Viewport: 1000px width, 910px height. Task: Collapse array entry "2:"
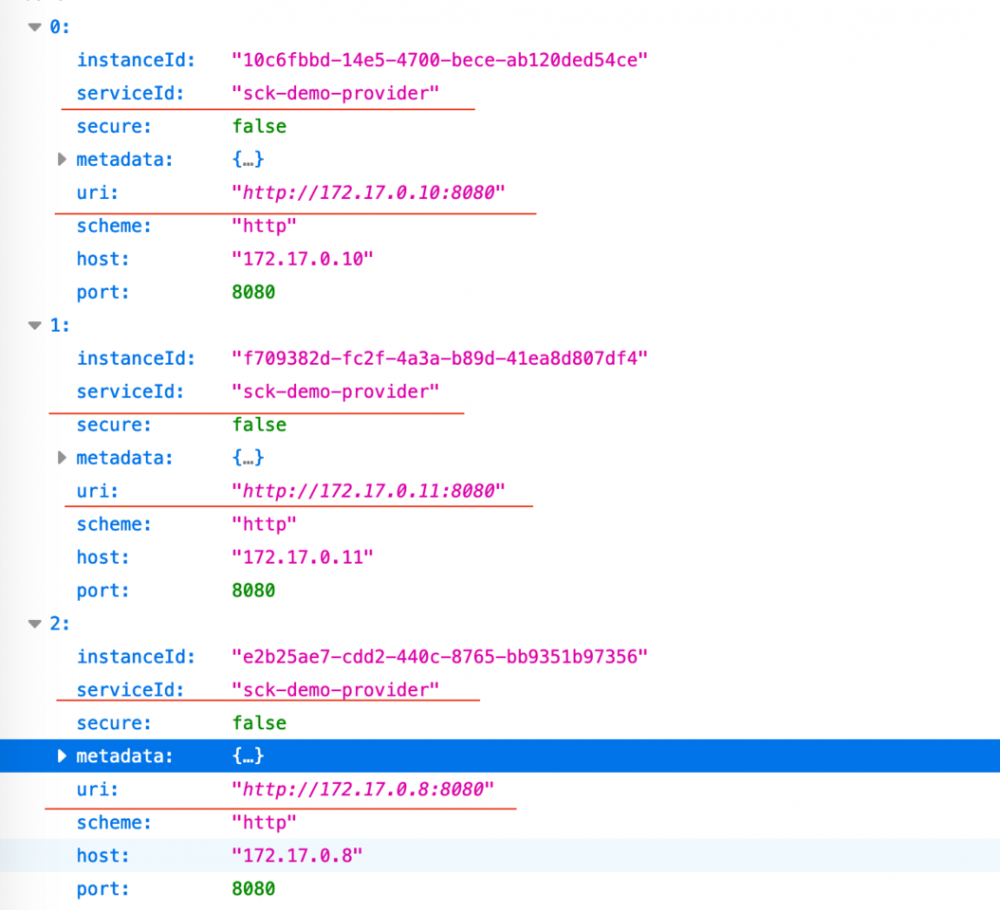(x=35, y=623)
